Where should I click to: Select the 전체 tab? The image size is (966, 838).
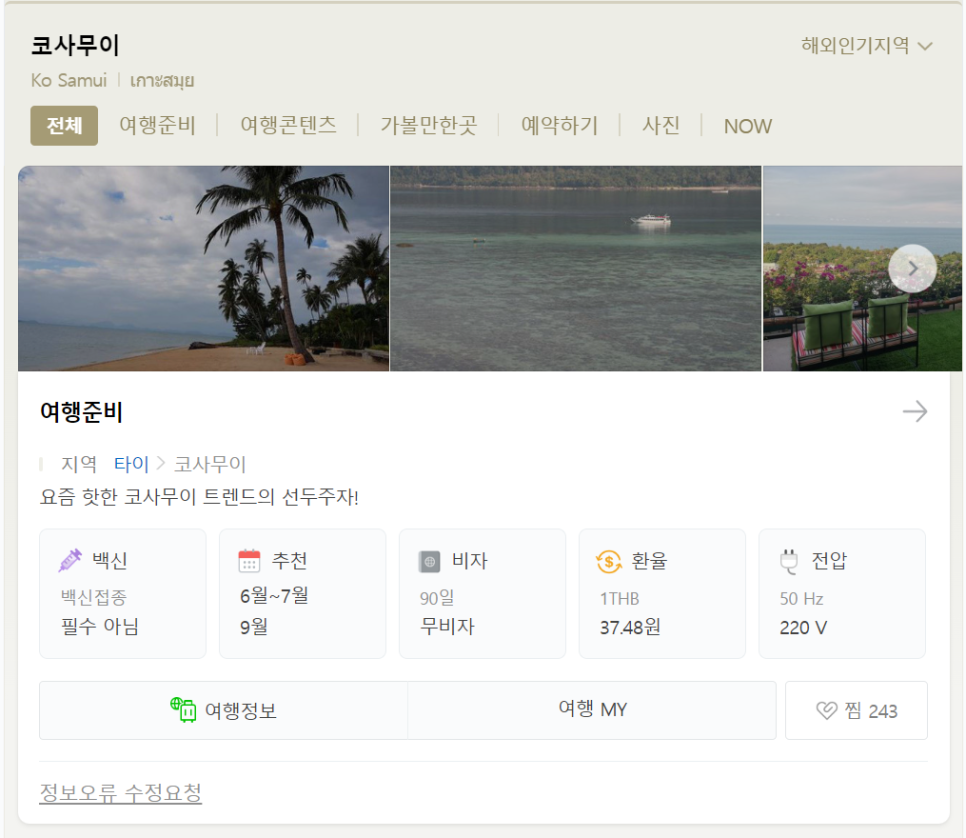point(64,126)
